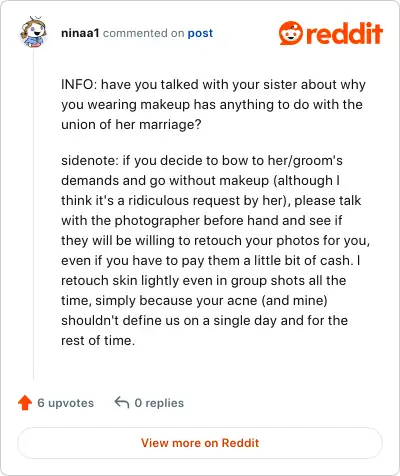This screenshot has height=476, width=400.
Task: Click the vertical comment thread line
Action: pyautogui.click(x=33, y=215)
